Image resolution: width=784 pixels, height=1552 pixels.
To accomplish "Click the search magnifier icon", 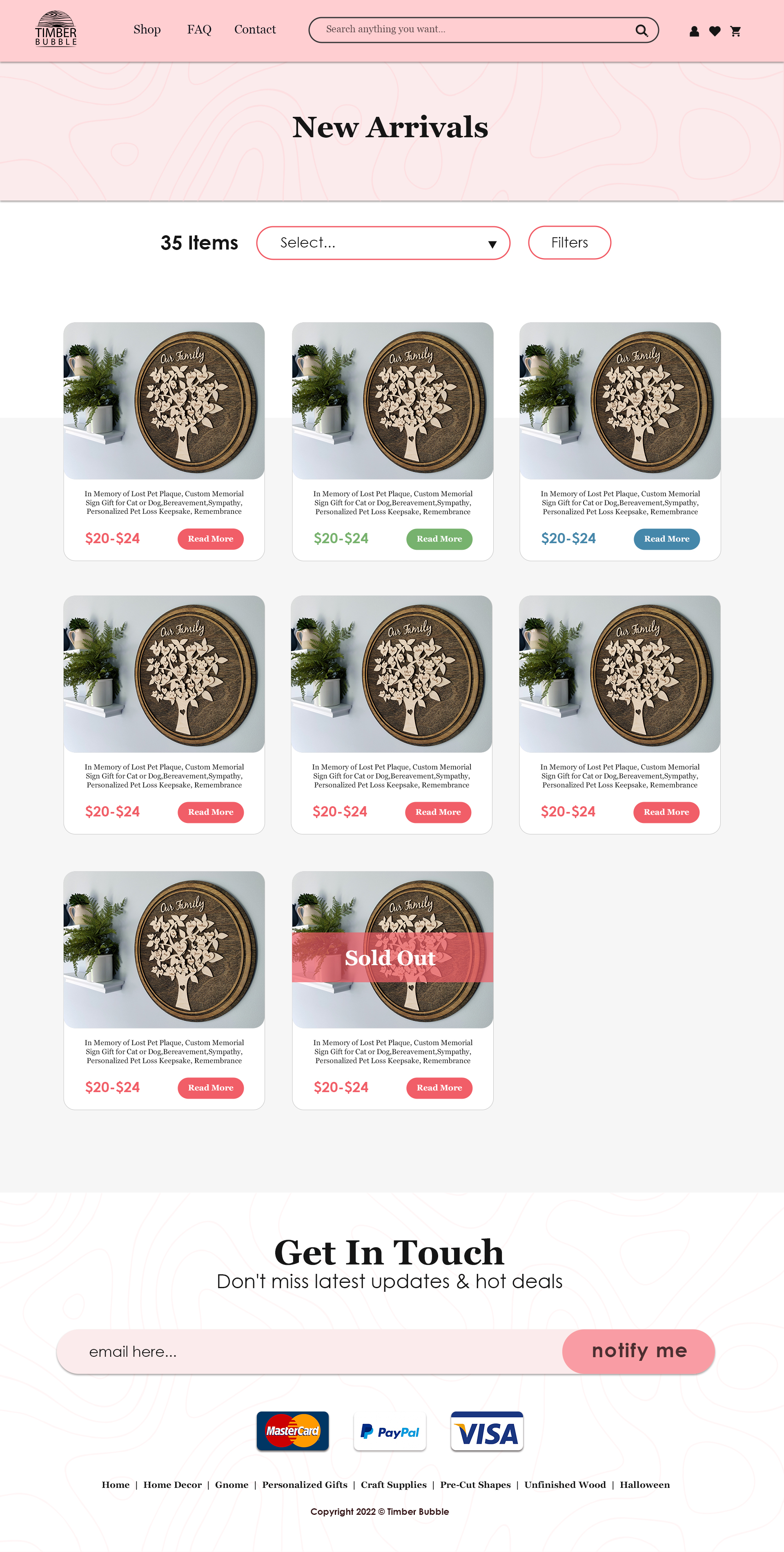I will (642, 30).
